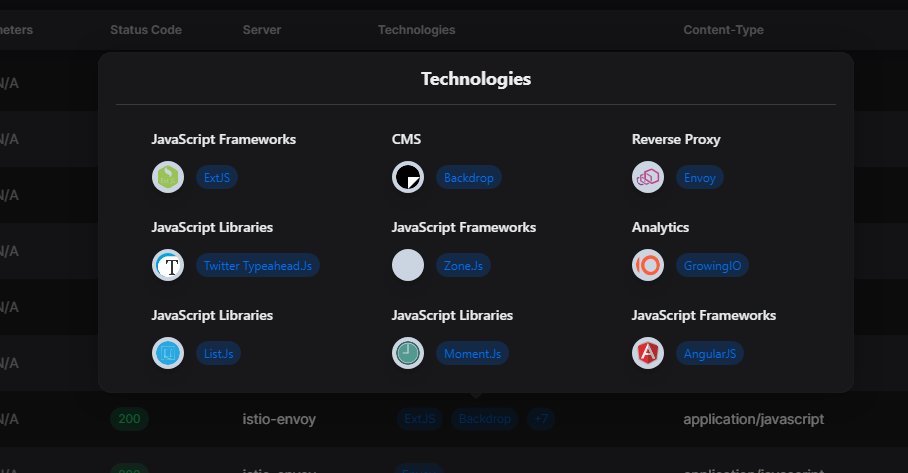908x473 pixels.
Task: Click the Status Code column header
Action: pyautogui.click(x=146, y=30)
